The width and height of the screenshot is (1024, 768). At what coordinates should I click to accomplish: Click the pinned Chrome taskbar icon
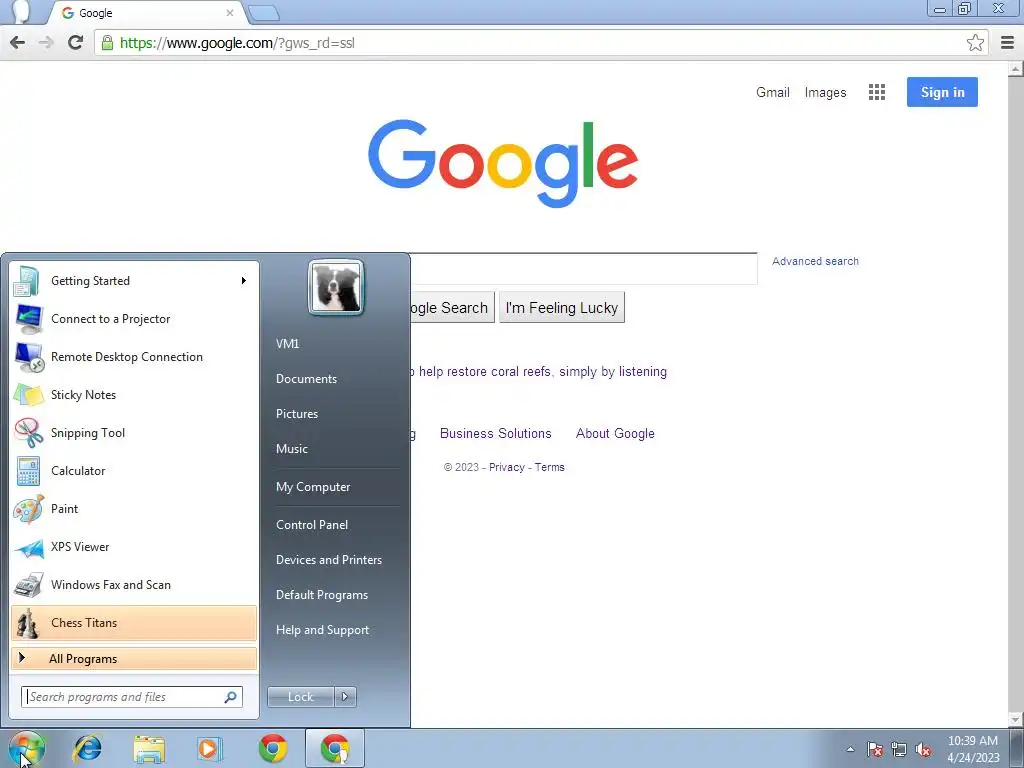[x=272, y=748]
